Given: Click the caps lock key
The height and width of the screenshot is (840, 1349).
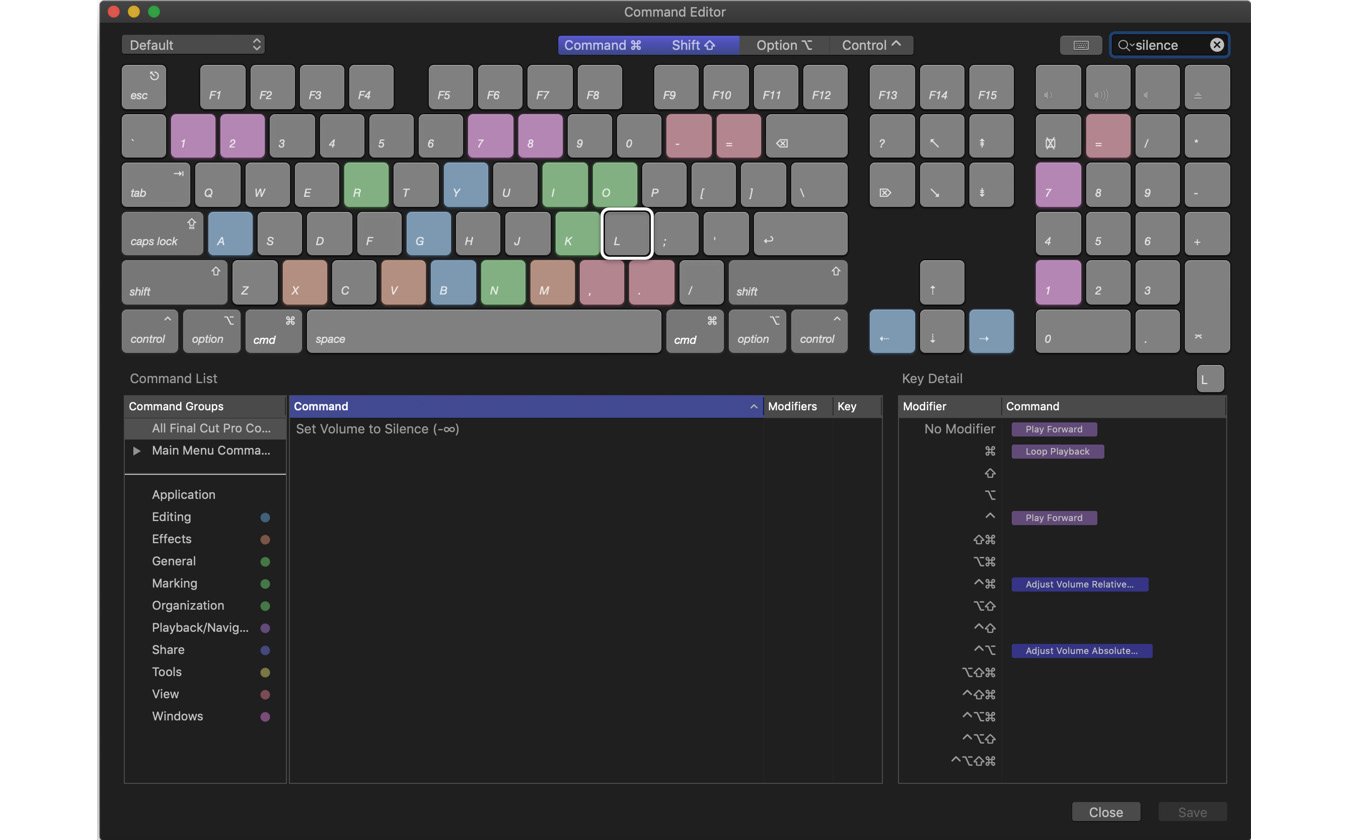Looking at the screenshot, I should click(163, 234).
